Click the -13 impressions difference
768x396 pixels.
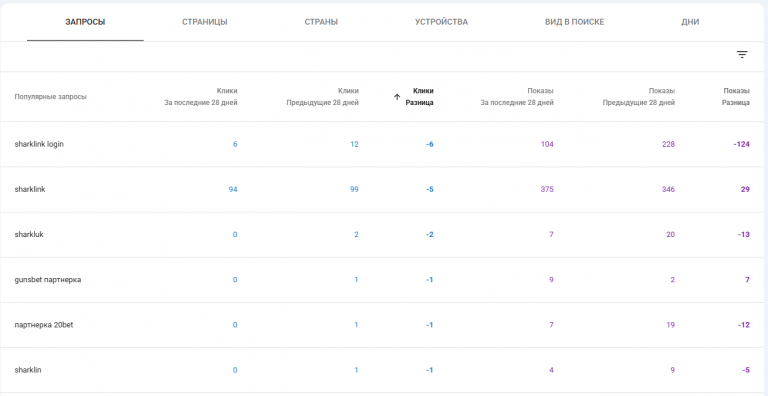(x=744, y=234)
